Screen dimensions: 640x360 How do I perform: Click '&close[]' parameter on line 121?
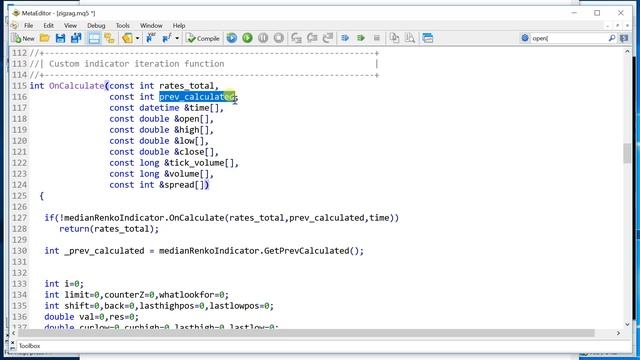click(x=194, y=152)
